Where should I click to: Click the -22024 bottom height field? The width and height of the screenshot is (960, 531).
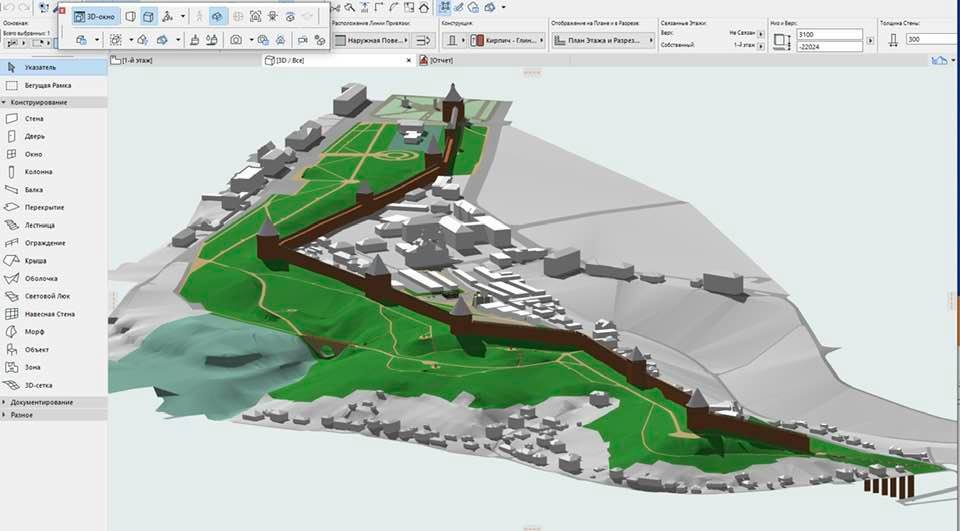pos(830,47)
